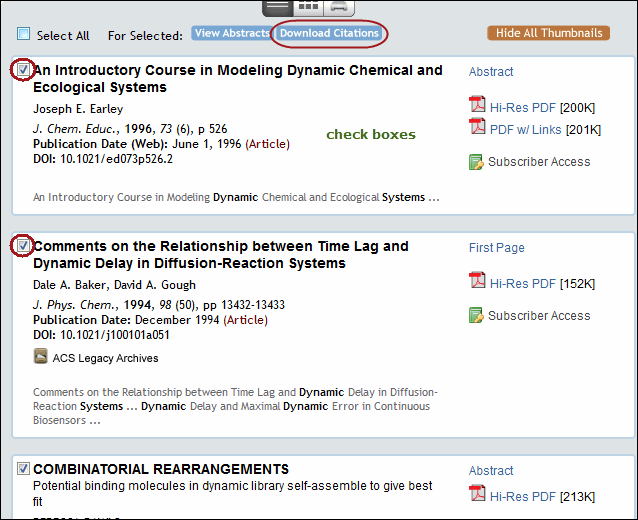Open PDF w/ Links icon 201K

click(x=477, y=126)
